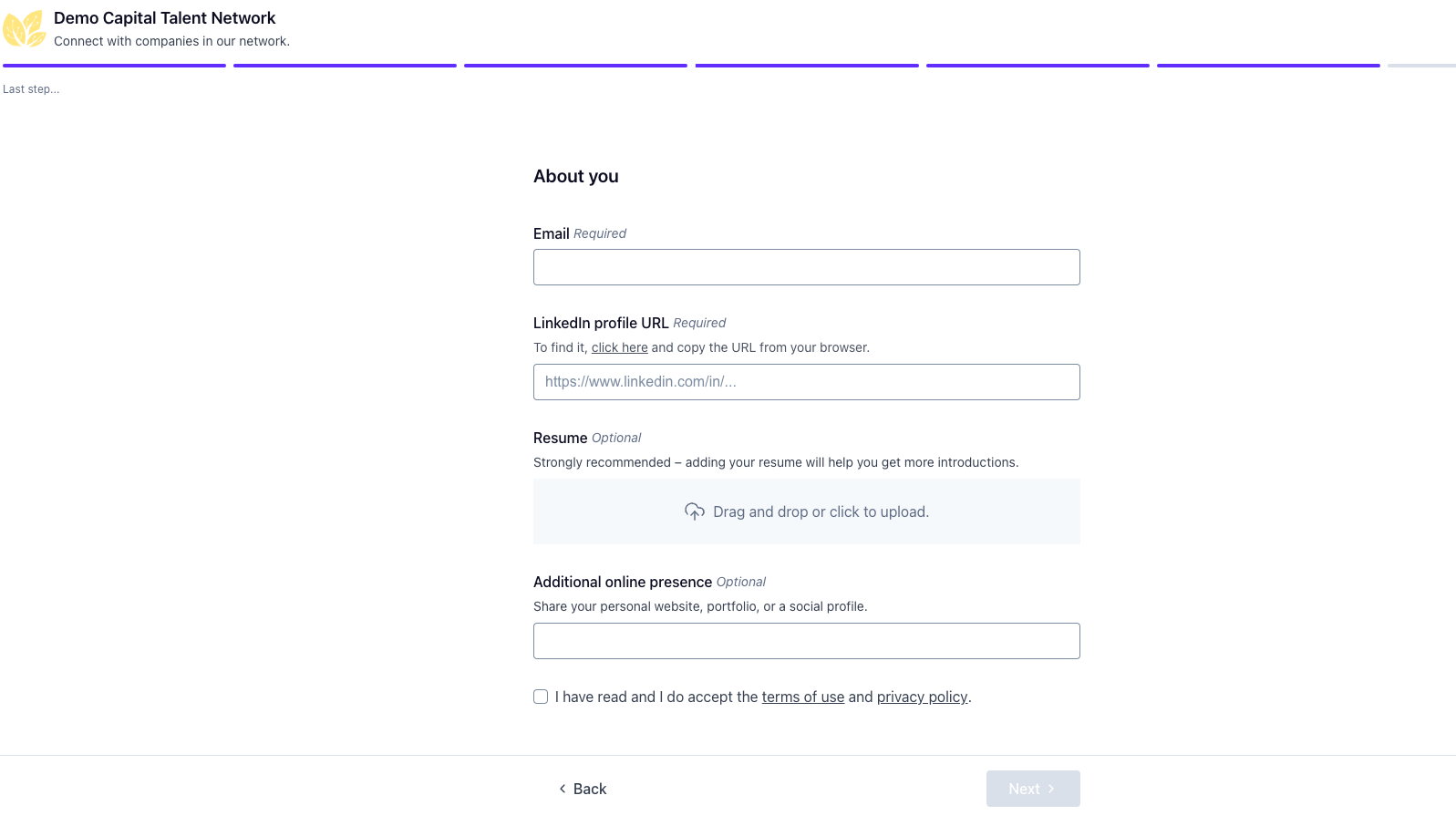Click the Demo Capital Talent Network title
Viewport: 1456px width, 816px height.
pos(165,18)
